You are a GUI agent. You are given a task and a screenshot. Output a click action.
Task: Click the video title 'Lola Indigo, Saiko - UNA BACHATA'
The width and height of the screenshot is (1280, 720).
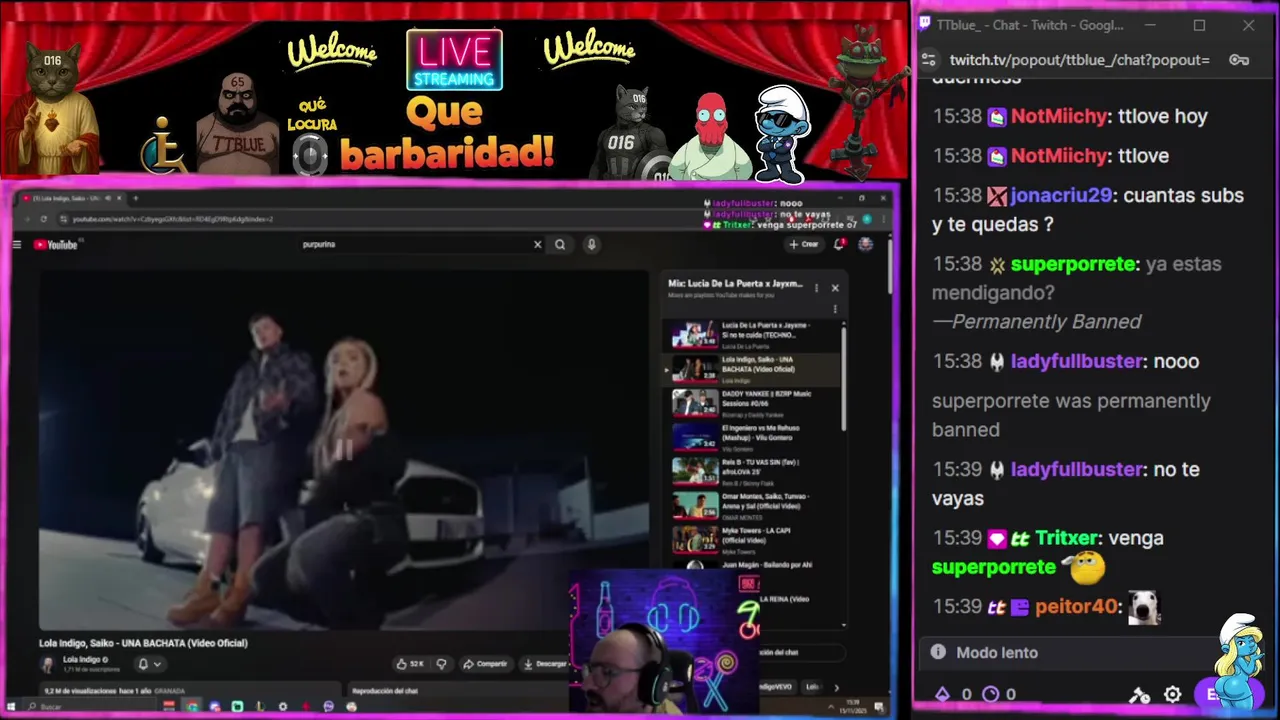coord(143,643)
